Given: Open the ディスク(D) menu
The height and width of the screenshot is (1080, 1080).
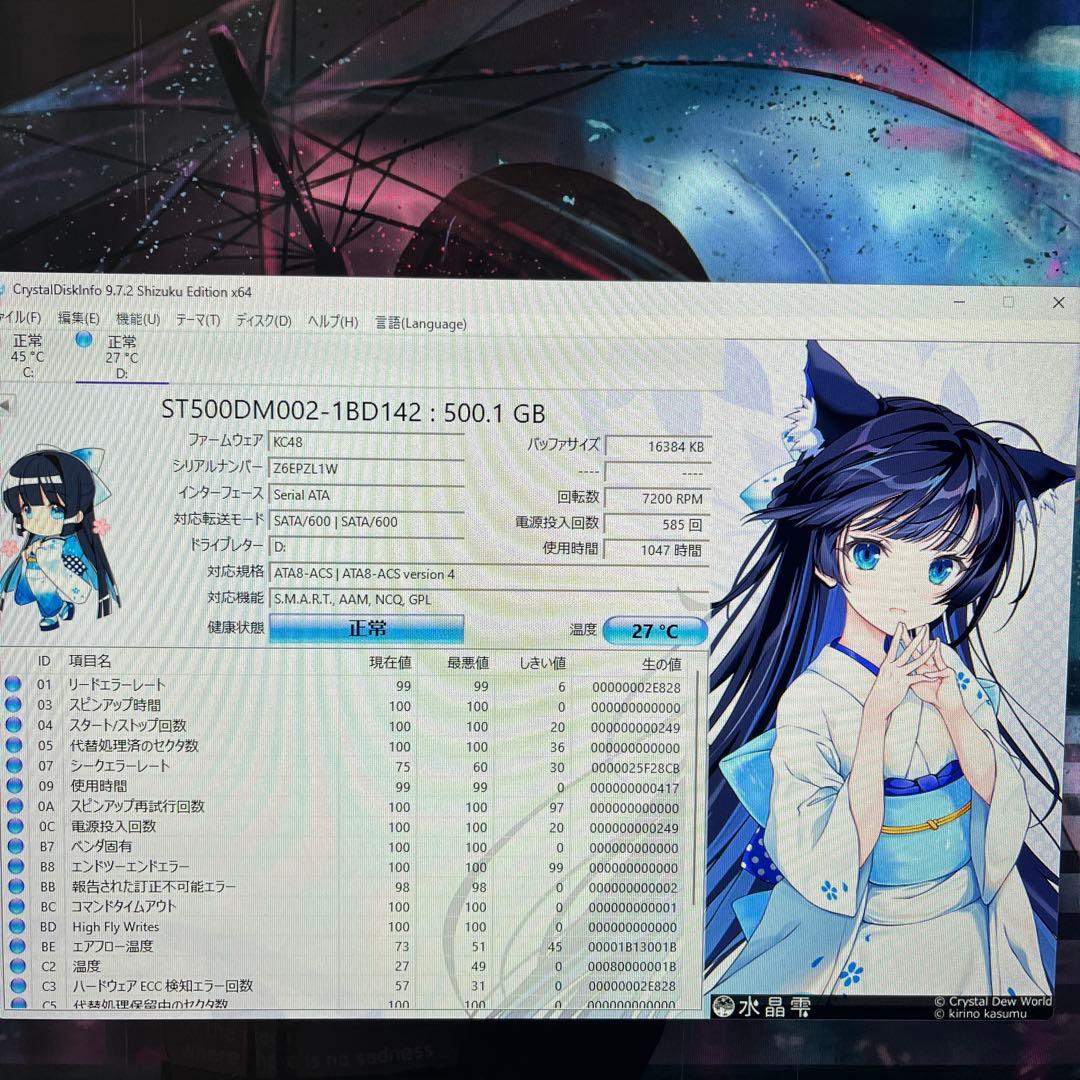Looking at the screenshot, I should tap(264, 321).
